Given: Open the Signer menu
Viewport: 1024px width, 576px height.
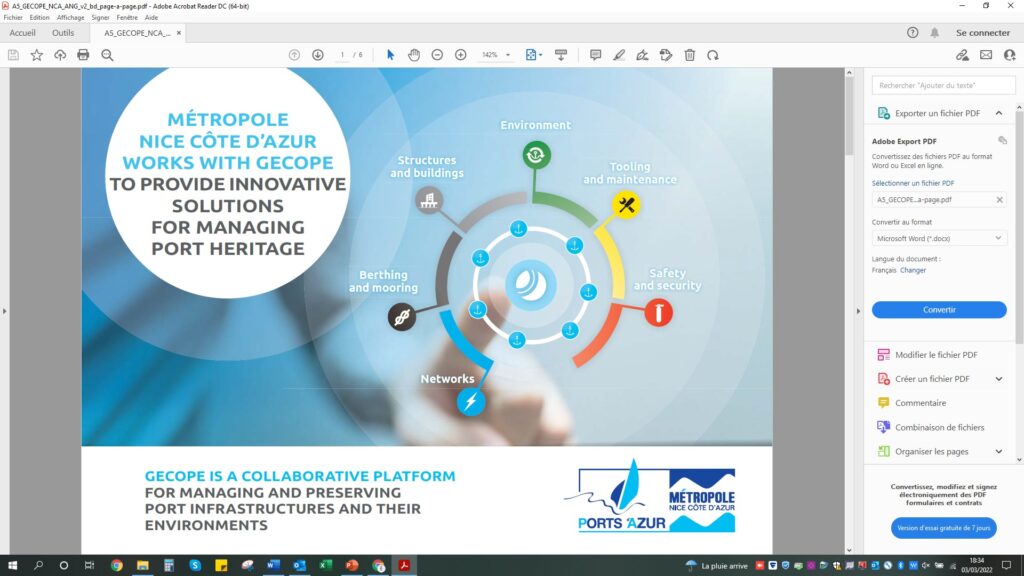Looking at the screenshot, I should tap(101, 18).
